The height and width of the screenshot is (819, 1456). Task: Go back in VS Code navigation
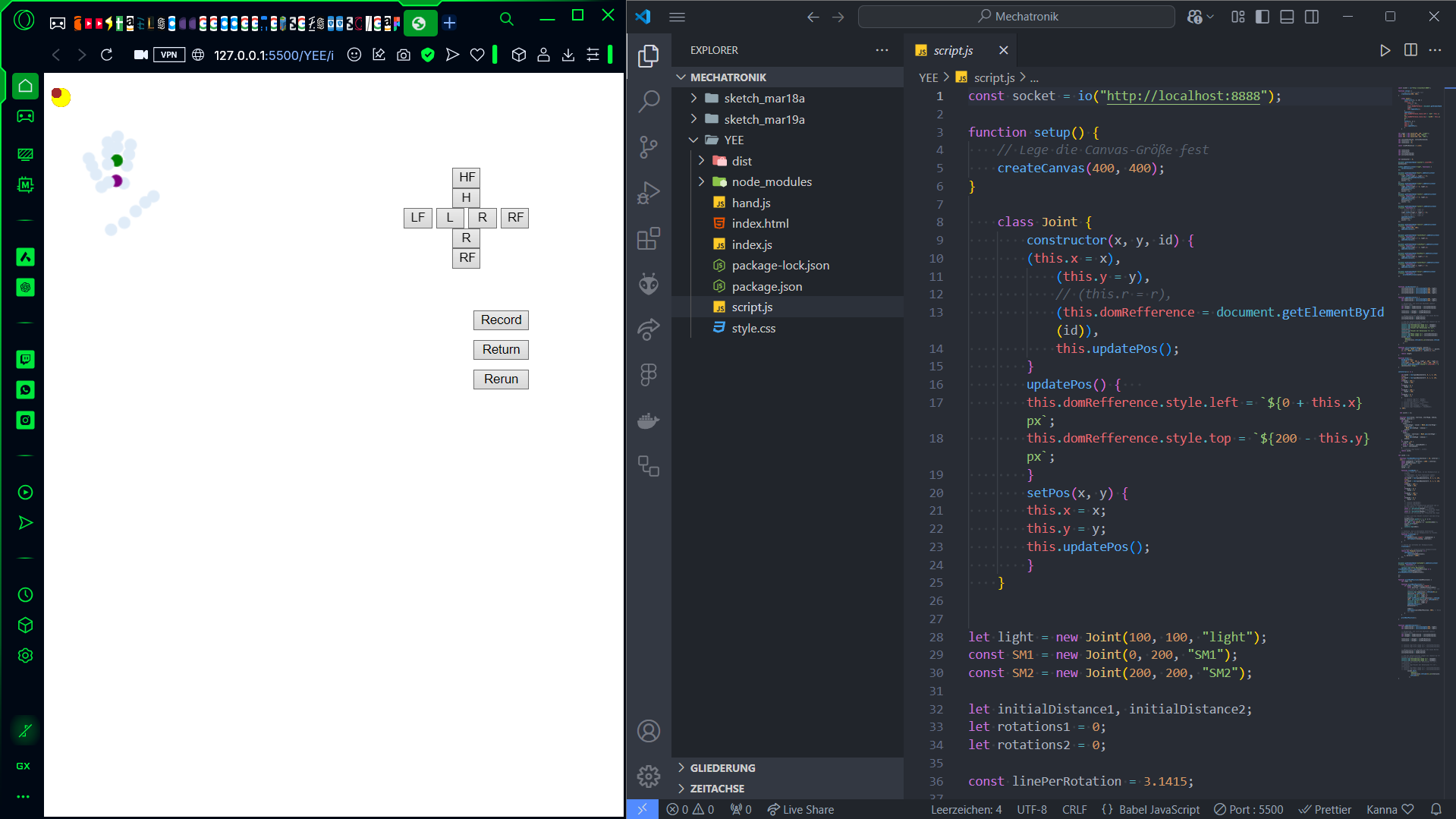813,17
